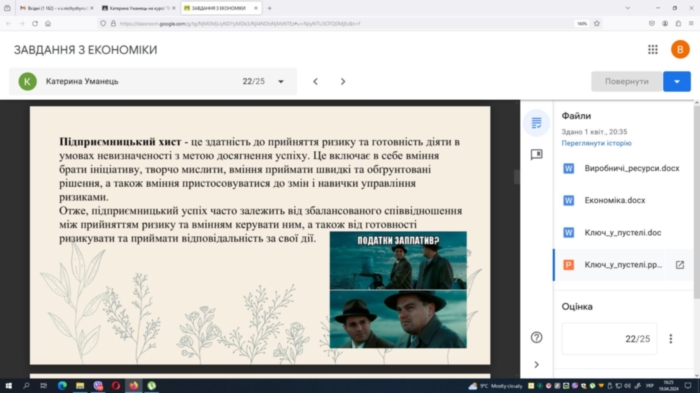This screenshot has height=393, width=700.
Task: Go to the previous student arrow
Action: 315,81
